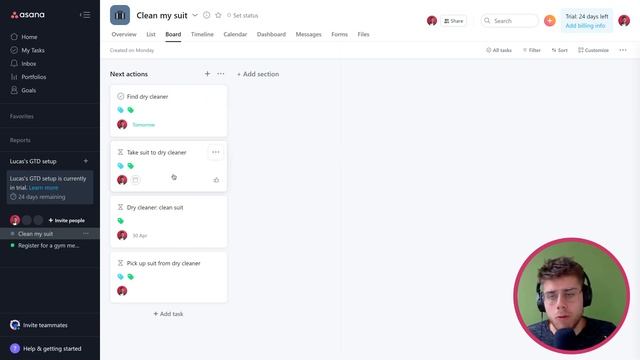640x360 pixels.
Task: Open the Filter options
Action: [x=531, y=50]
